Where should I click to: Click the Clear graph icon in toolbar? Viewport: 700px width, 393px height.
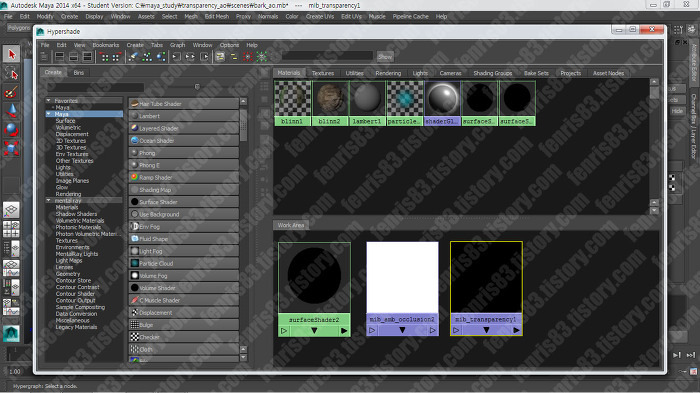pyautogui.click(x=133, y=57)
